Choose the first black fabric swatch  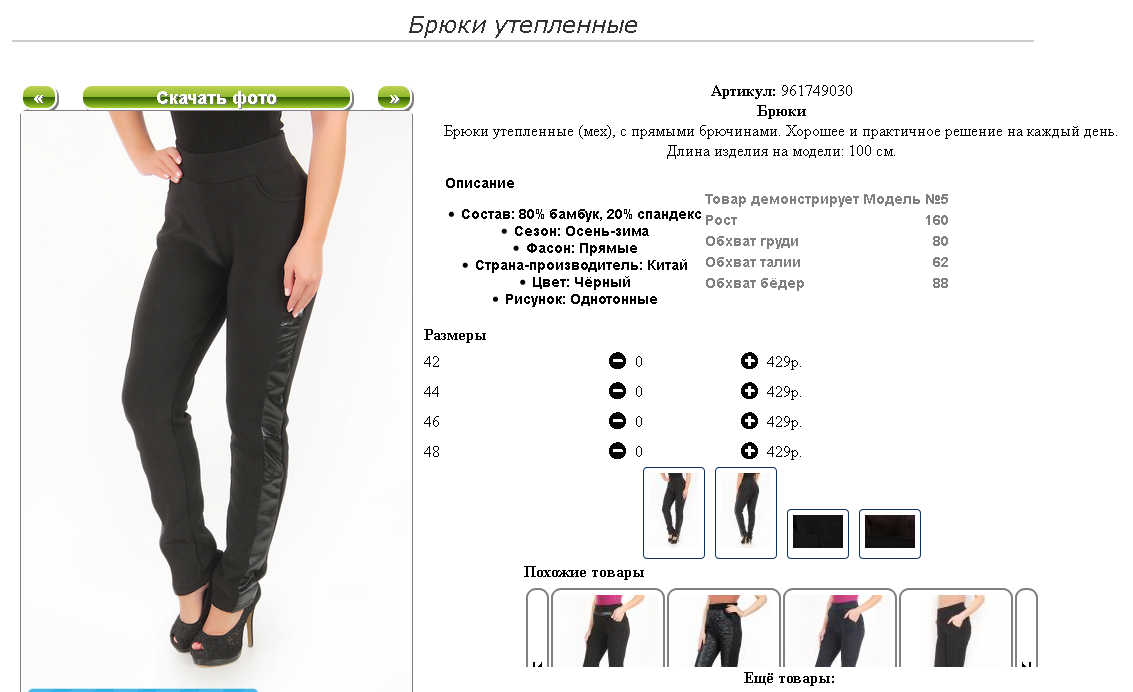click(818, 533)
